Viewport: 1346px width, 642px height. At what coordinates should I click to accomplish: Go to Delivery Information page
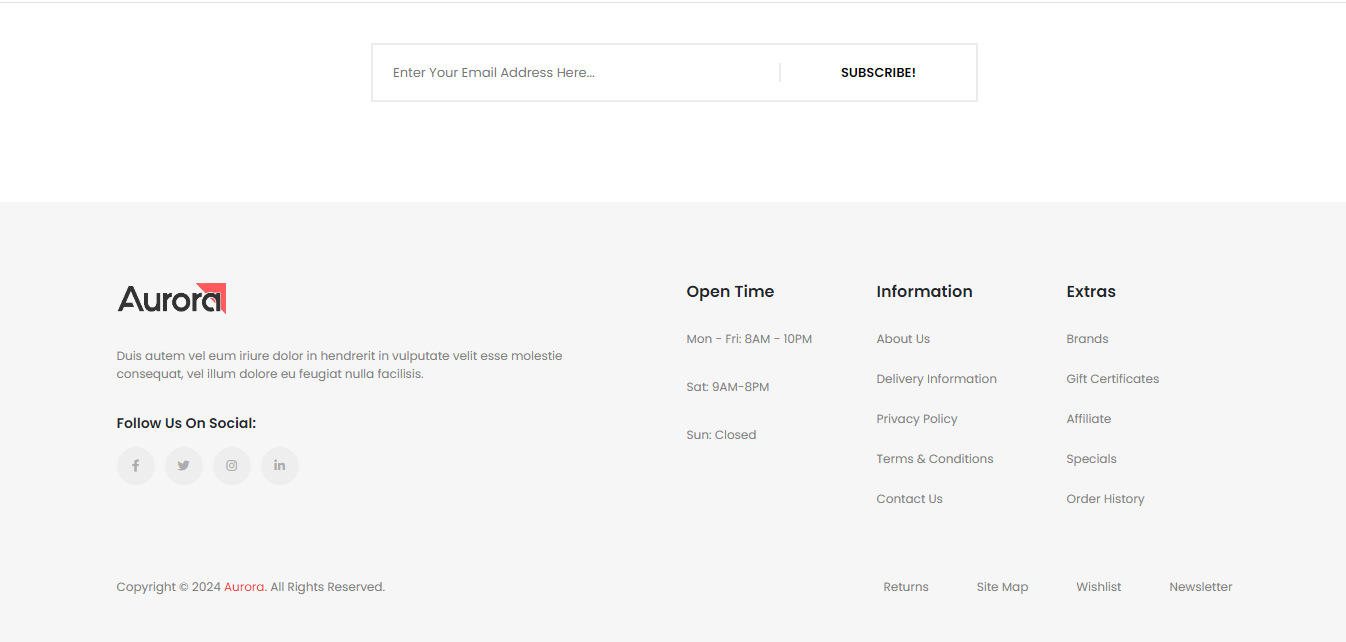pos(936,379)
